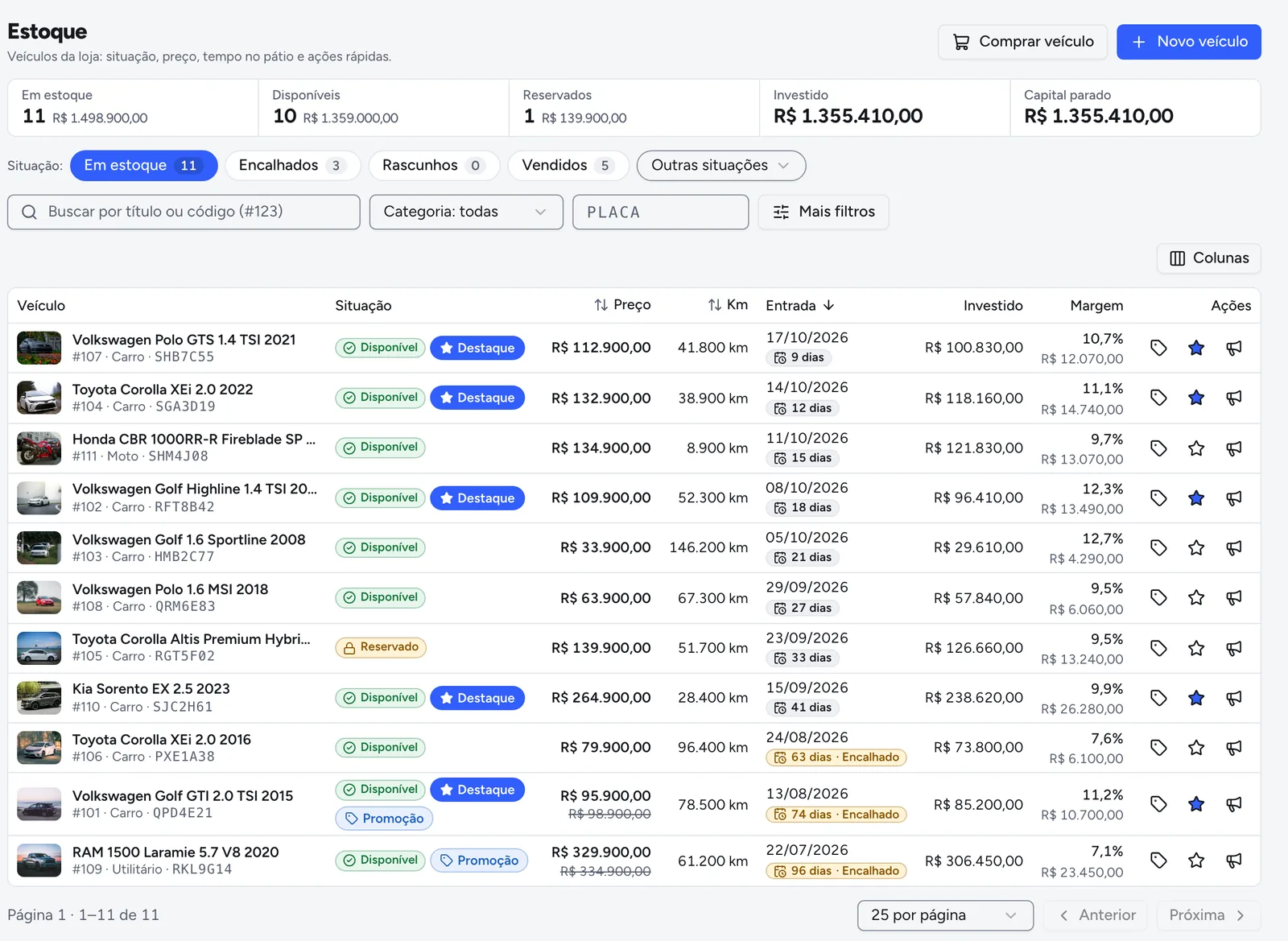Image resolution: width=1288 pixels, height=941 pixels.
Task: Click price tag icon for Toyota Corolla Altis row
Action: 1158,648
